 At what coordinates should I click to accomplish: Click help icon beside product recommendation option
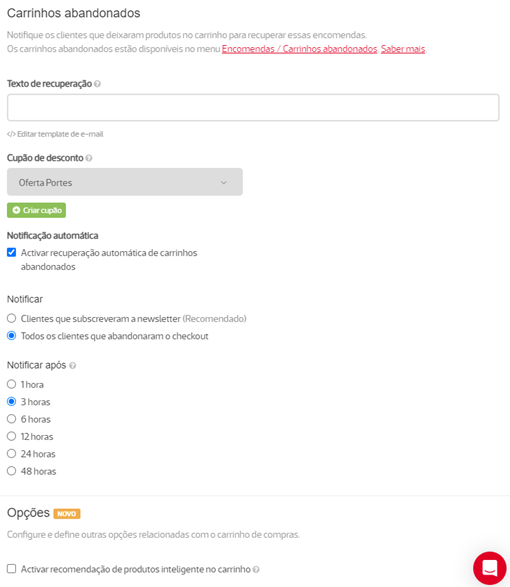point(256,569)
